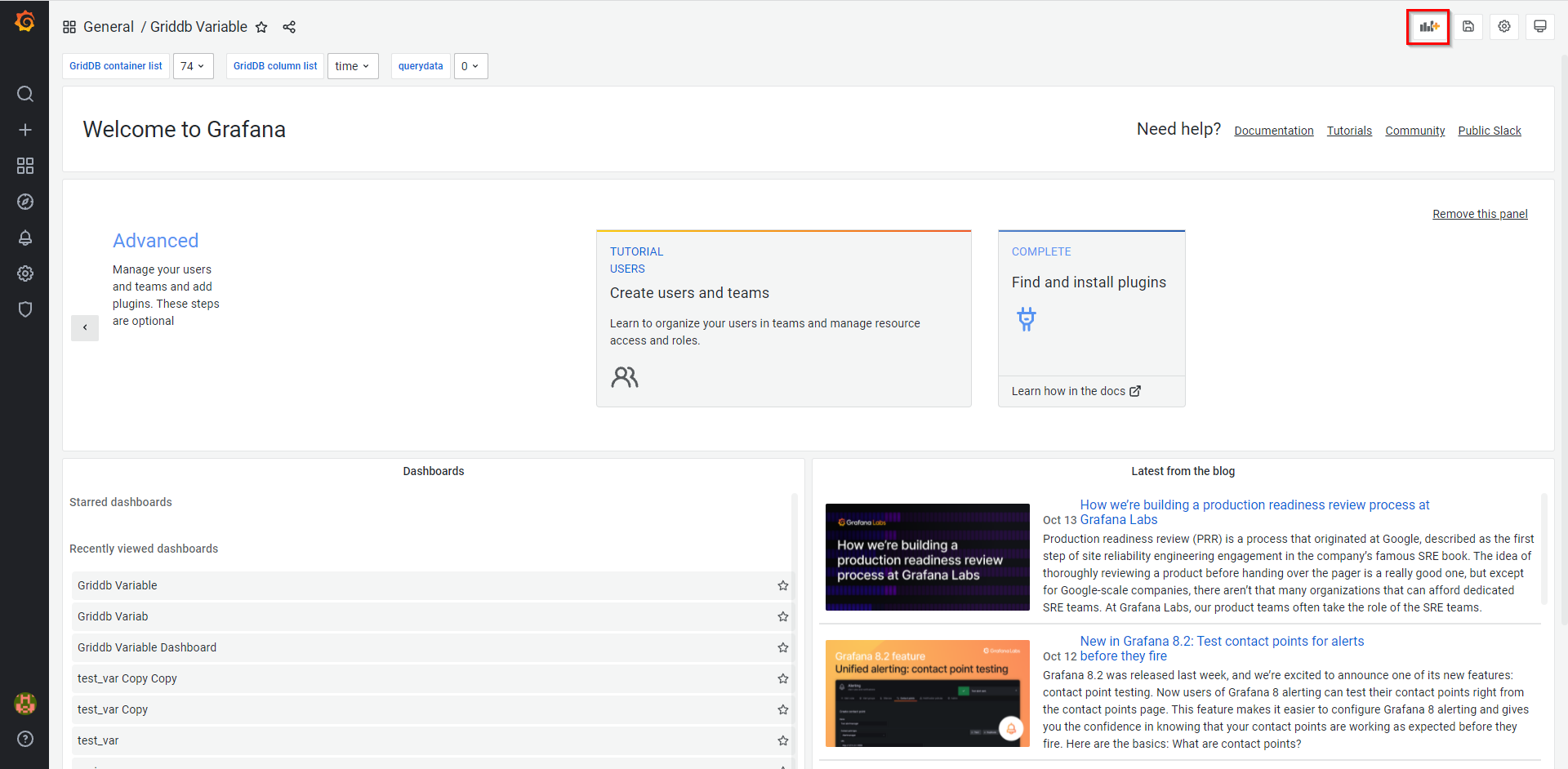Save the dashboard using the disk icon
Image resolution: width=1568 pixels, height=769 pixels.
click(x=1468, y=27)
